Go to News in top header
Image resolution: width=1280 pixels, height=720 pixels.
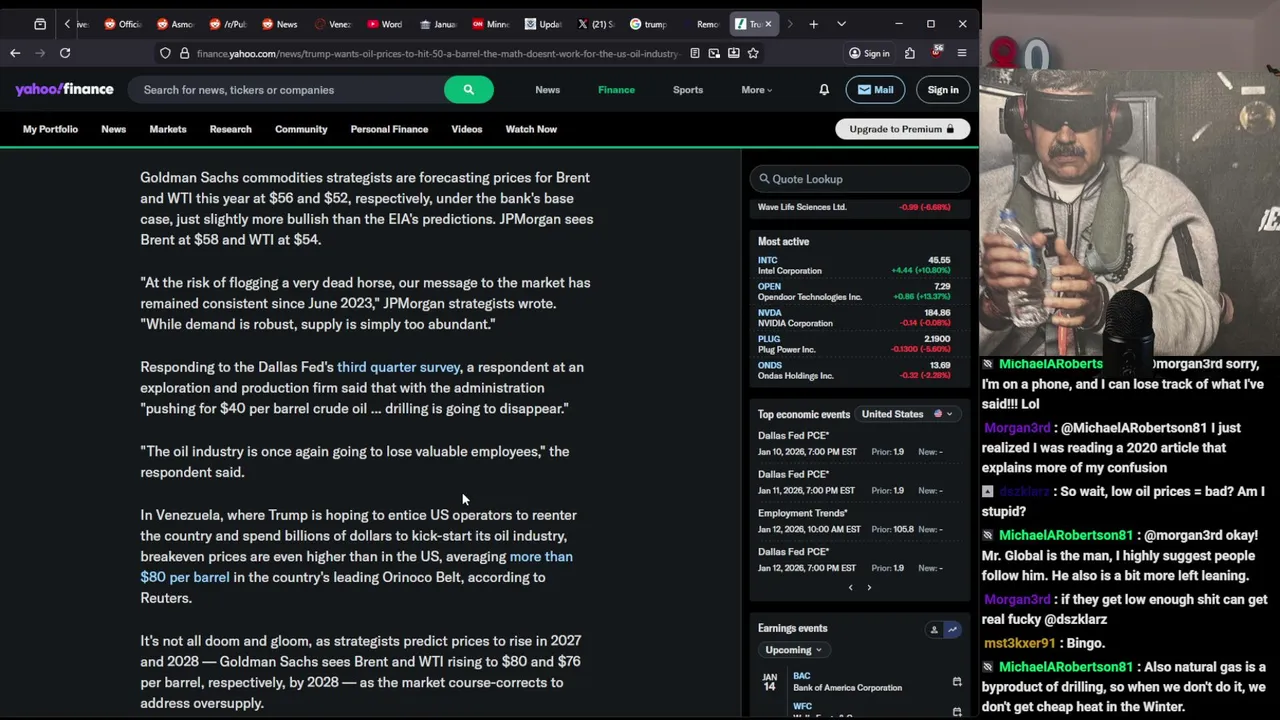click(x=547, y=90)
